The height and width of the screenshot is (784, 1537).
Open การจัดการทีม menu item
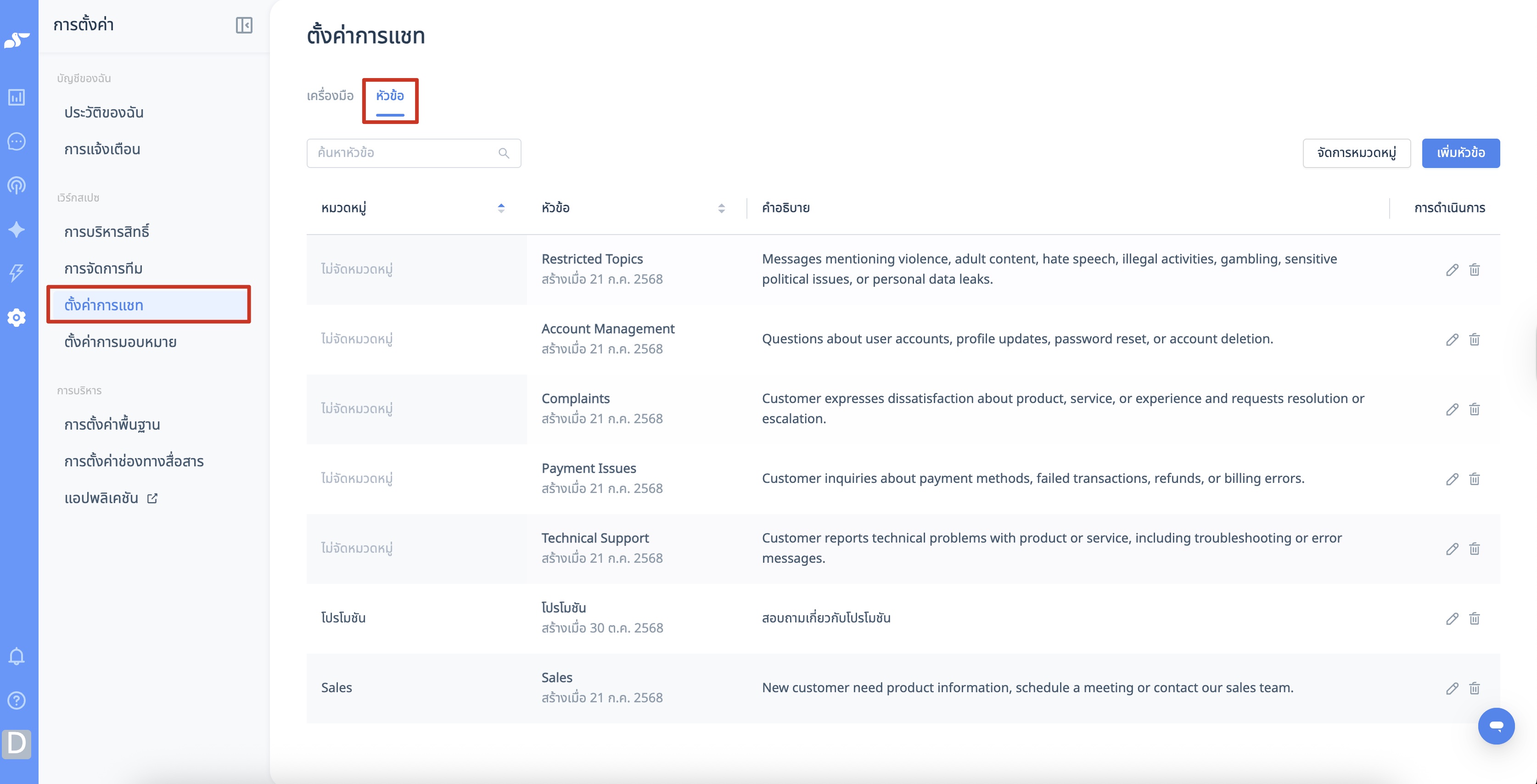(103, 269)
